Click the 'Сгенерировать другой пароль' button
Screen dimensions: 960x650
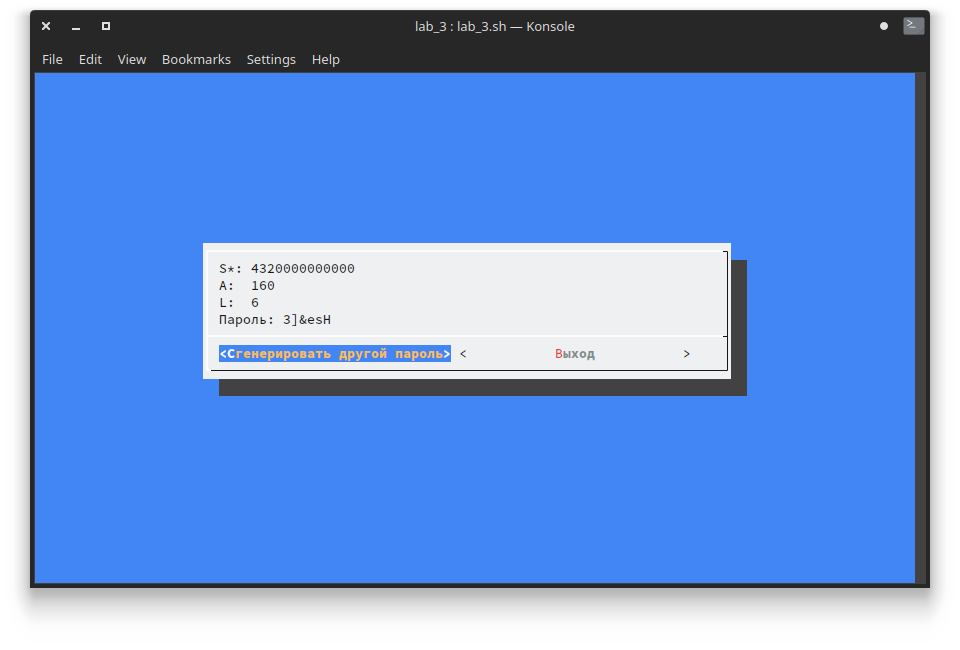[335, 354]
